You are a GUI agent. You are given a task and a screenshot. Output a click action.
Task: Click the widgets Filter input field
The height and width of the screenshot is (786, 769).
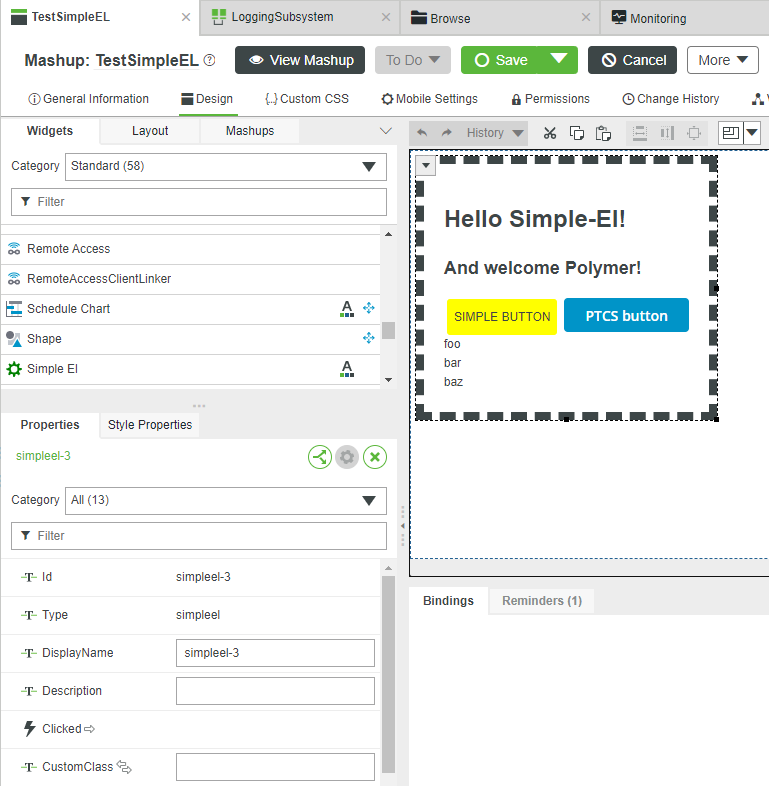(199, 202)
